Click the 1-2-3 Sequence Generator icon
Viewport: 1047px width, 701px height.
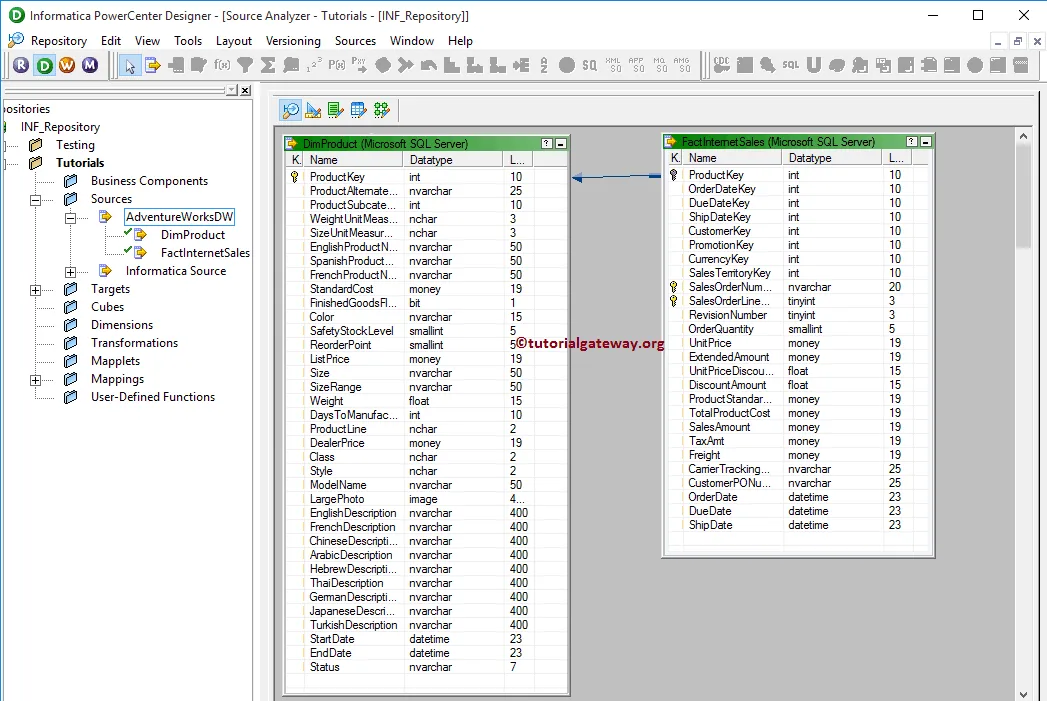point(314,65)
